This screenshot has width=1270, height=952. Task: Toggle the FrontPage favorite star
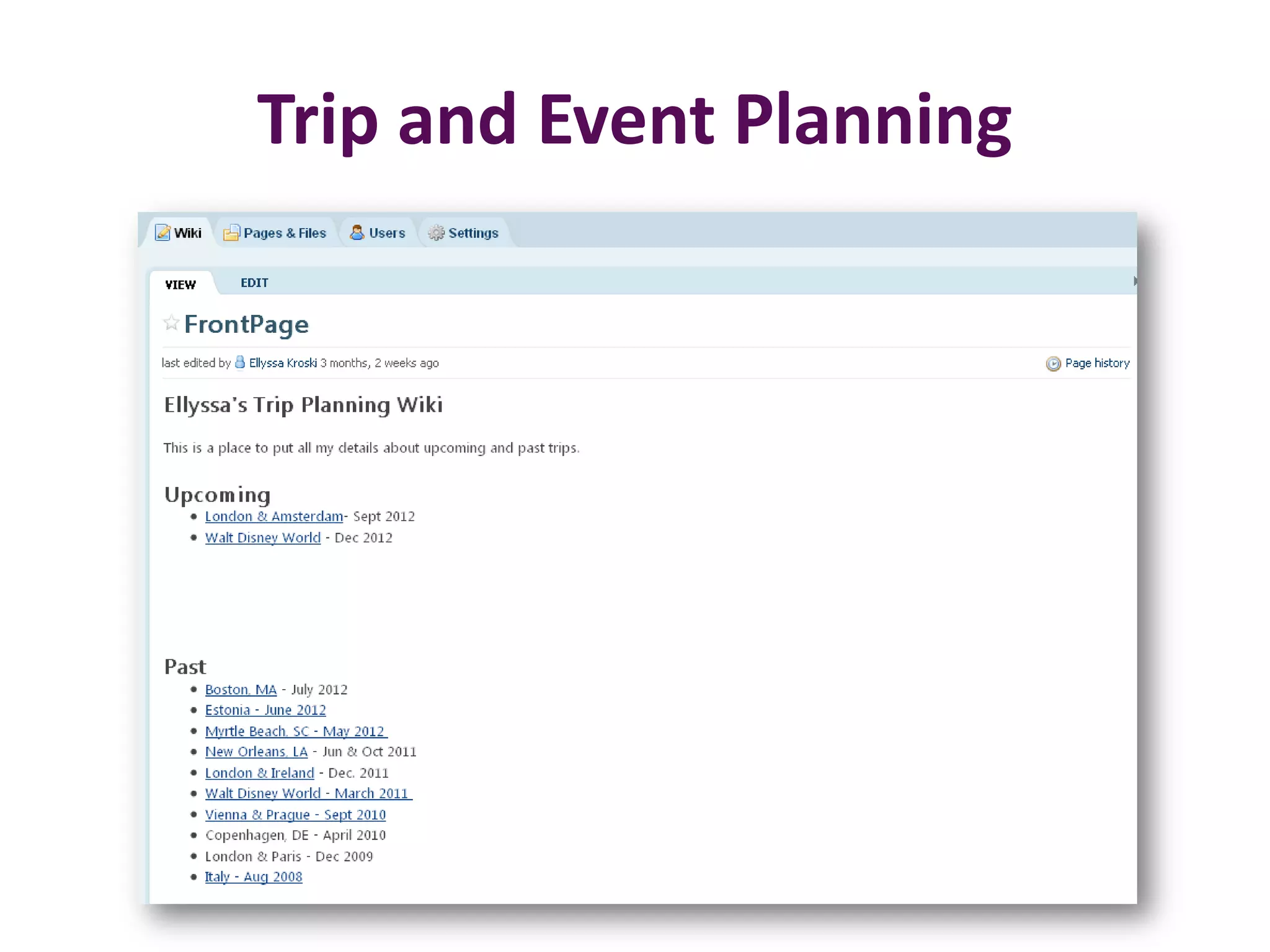171,323
